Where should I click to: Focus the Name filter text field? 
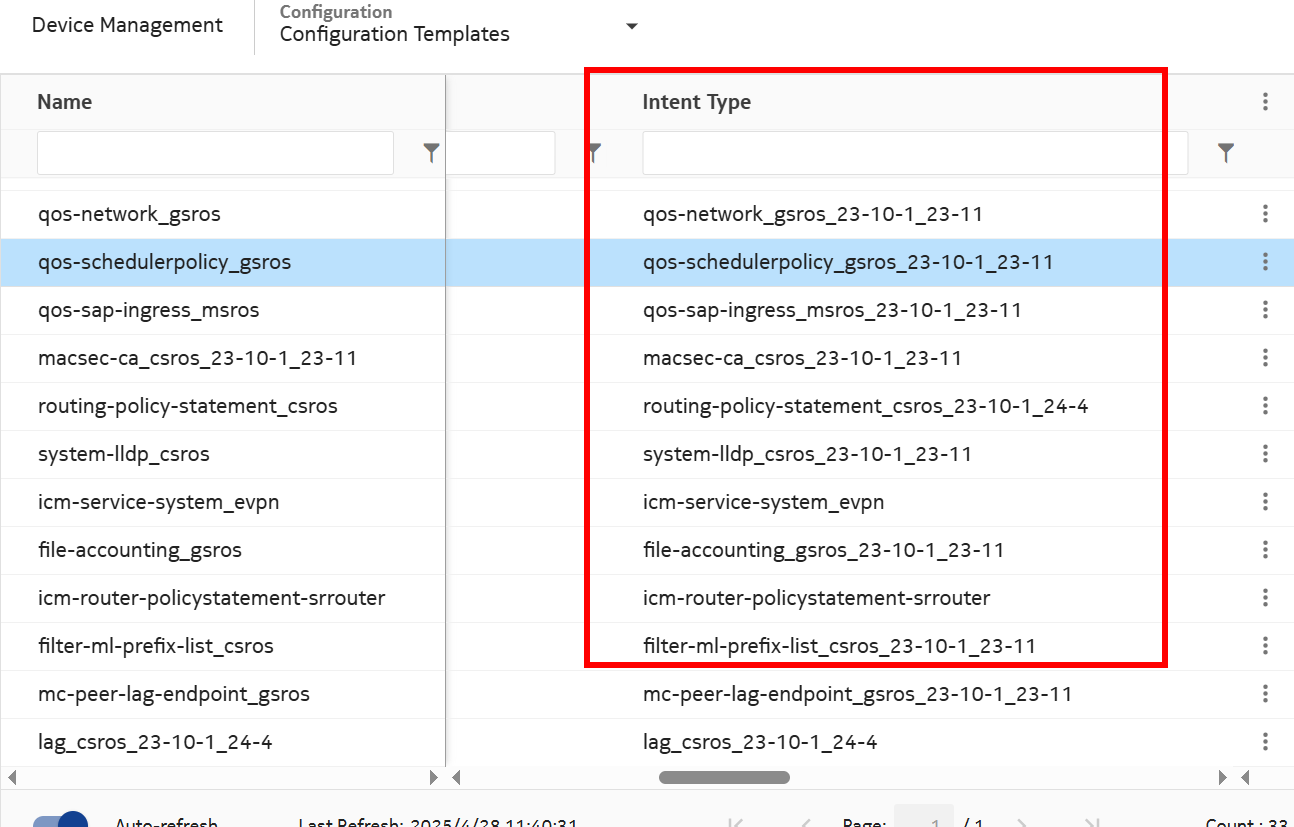215,153
